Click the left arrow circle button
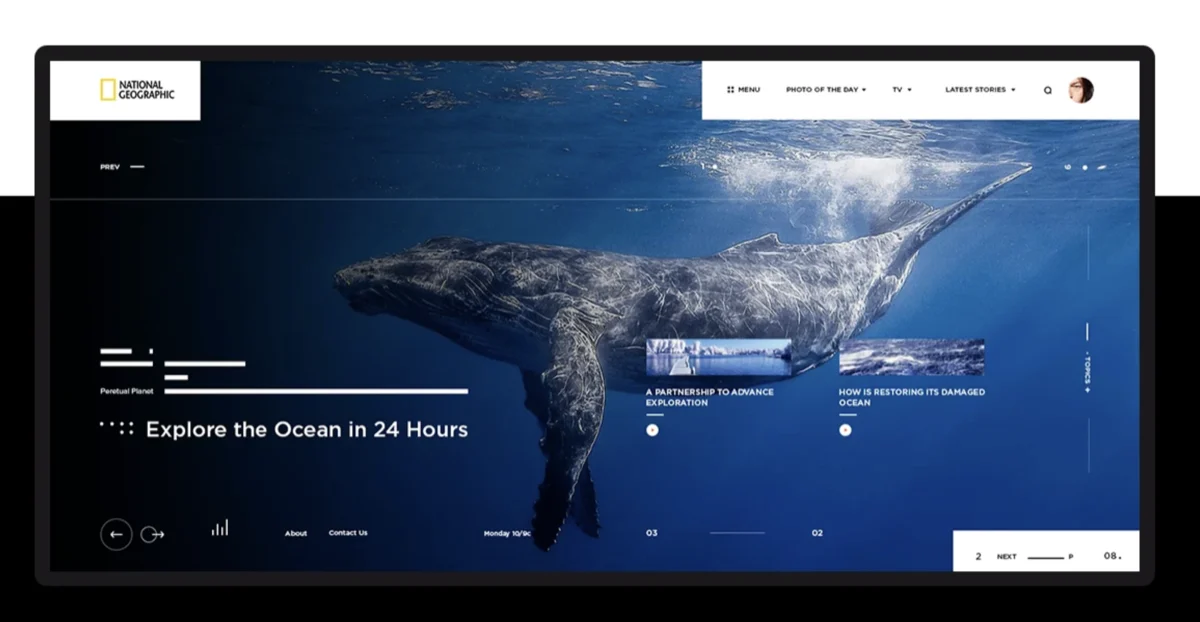The height and width of the screenshot is (622, 1200). click(x=116, y=534)
